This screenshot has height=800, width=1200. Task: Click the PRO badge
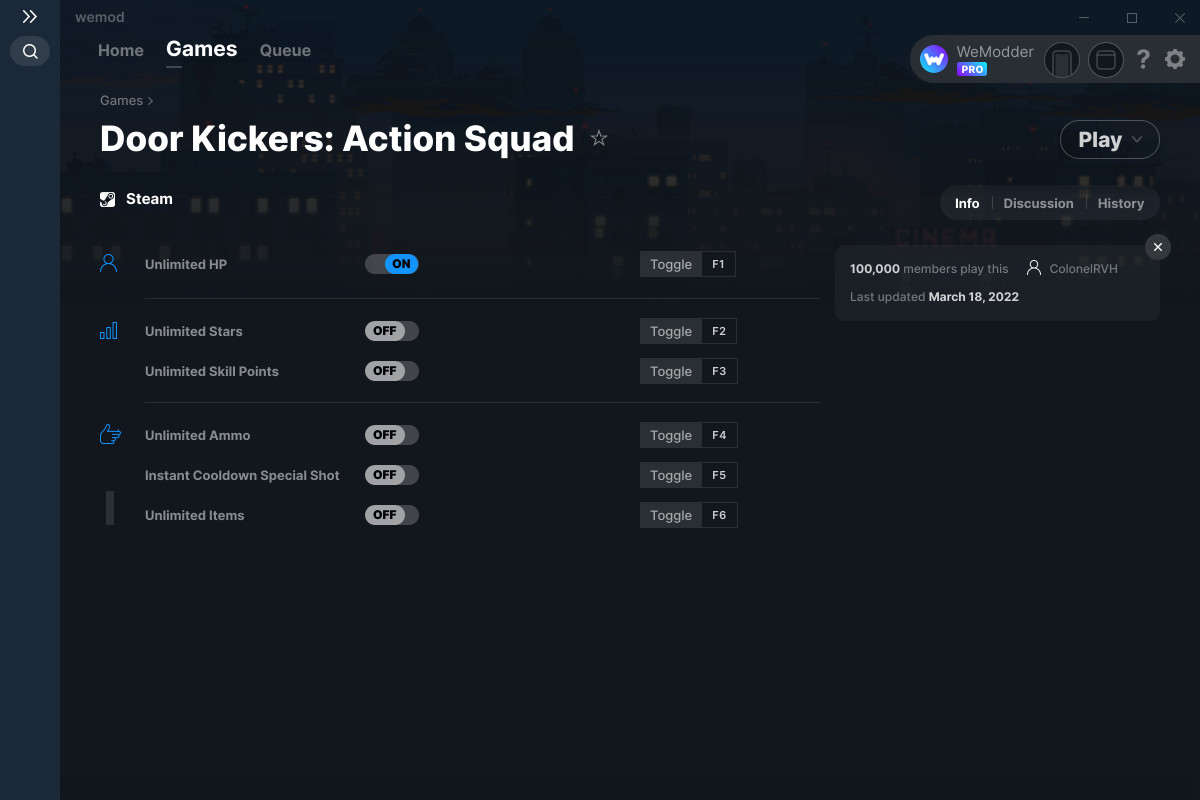click(x=972, y=70)
